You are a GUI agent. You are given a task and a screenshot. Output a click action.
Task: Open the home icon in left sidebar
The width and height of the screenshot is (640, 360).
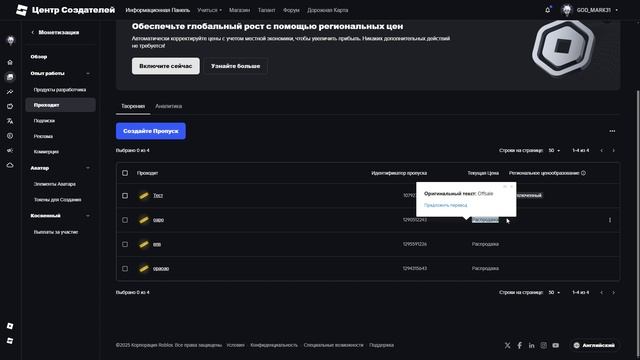[x=10, y=62]
